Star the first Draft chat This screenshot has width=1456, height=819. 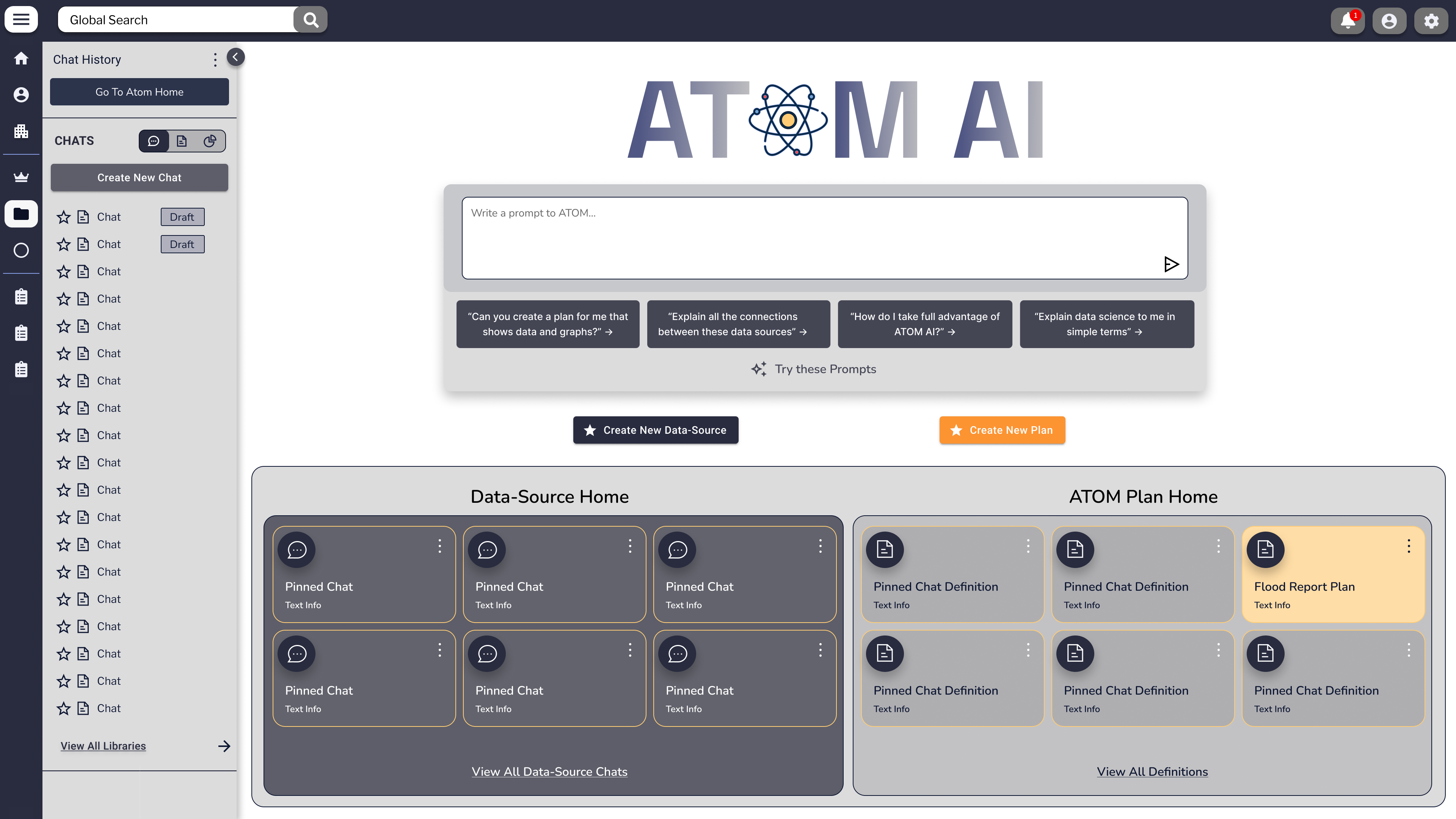(x=63, y=217)
